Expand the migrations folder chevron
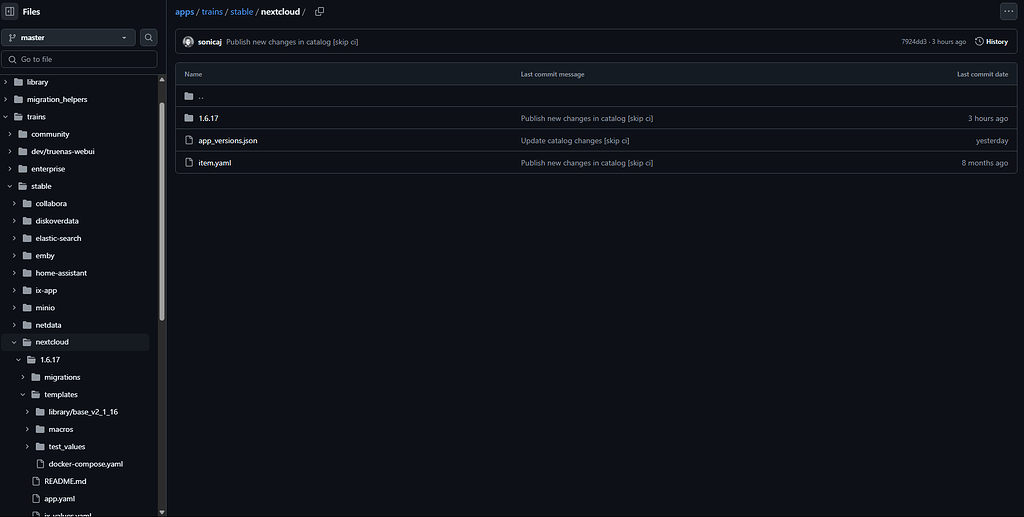 (23, 377)
